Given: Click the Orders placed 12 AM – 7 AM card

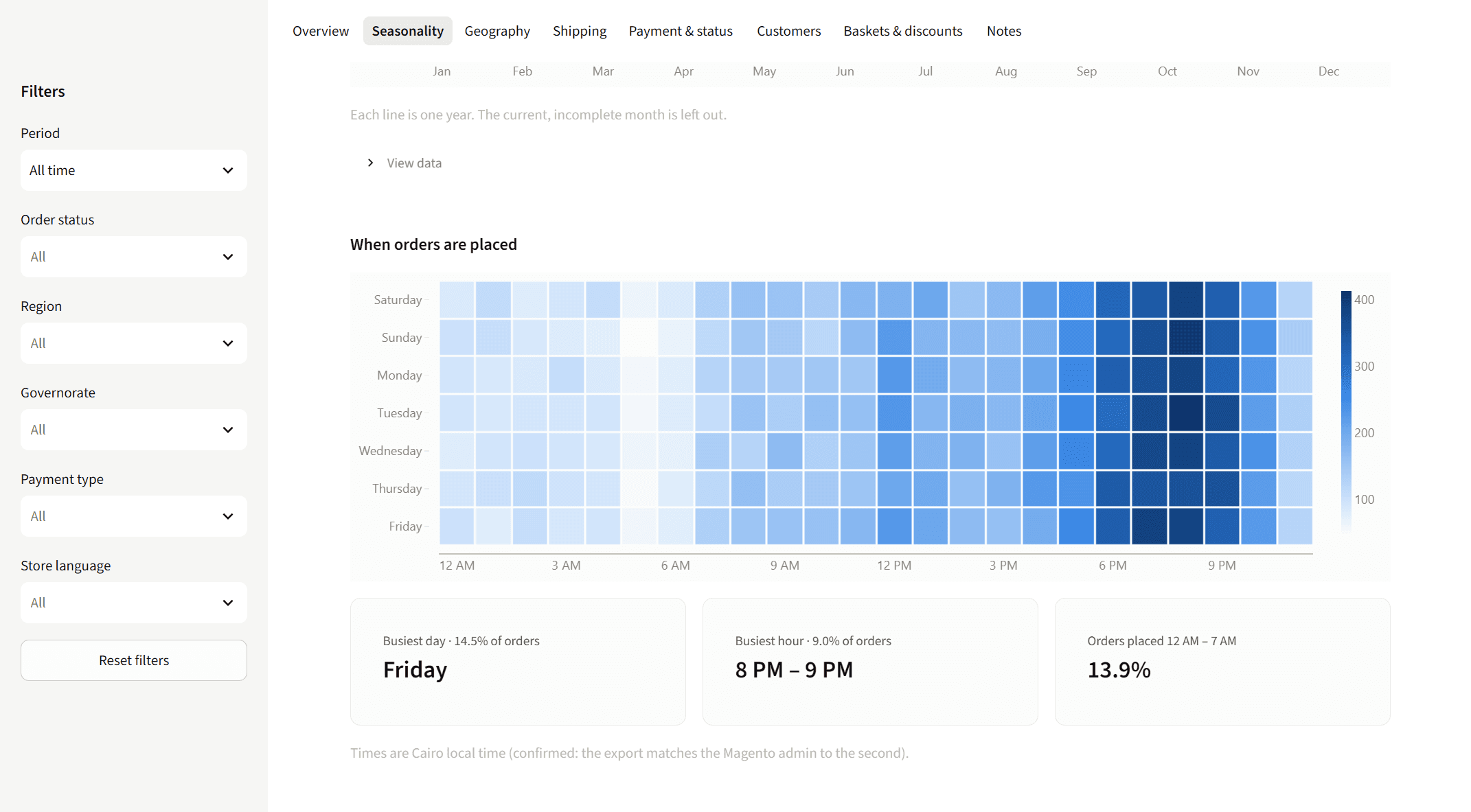Looking at the screenshot, I should click(x=1222, y=662).
